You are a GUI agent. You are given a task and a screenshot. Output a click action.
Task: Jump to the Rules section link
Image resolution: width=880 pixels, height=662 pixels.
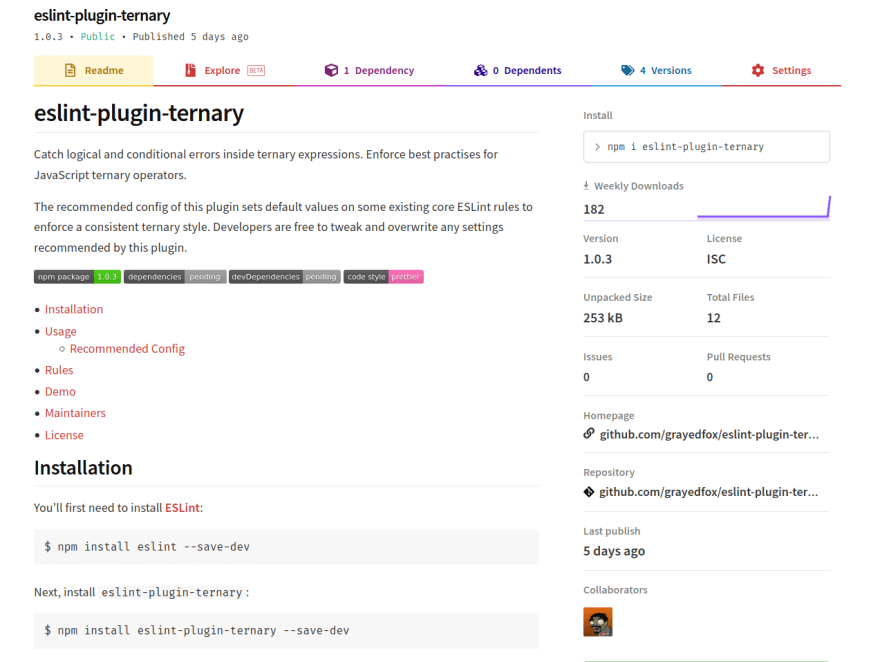pos(59,370)
